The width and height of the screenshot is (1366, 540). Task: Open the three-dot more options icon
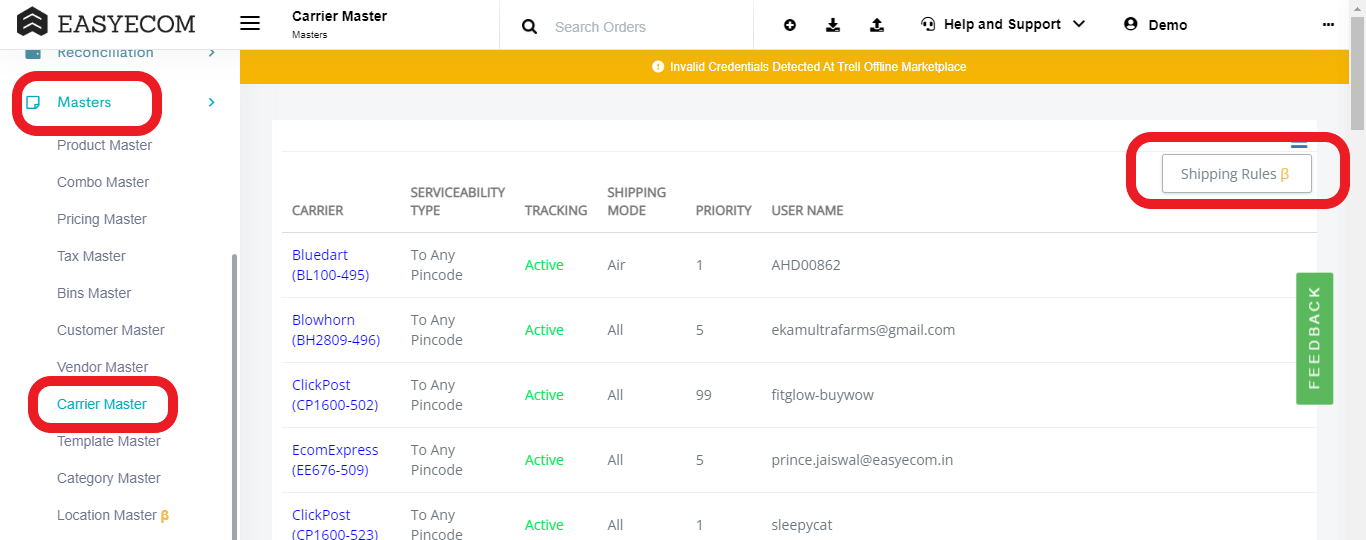coord(1328,25)
